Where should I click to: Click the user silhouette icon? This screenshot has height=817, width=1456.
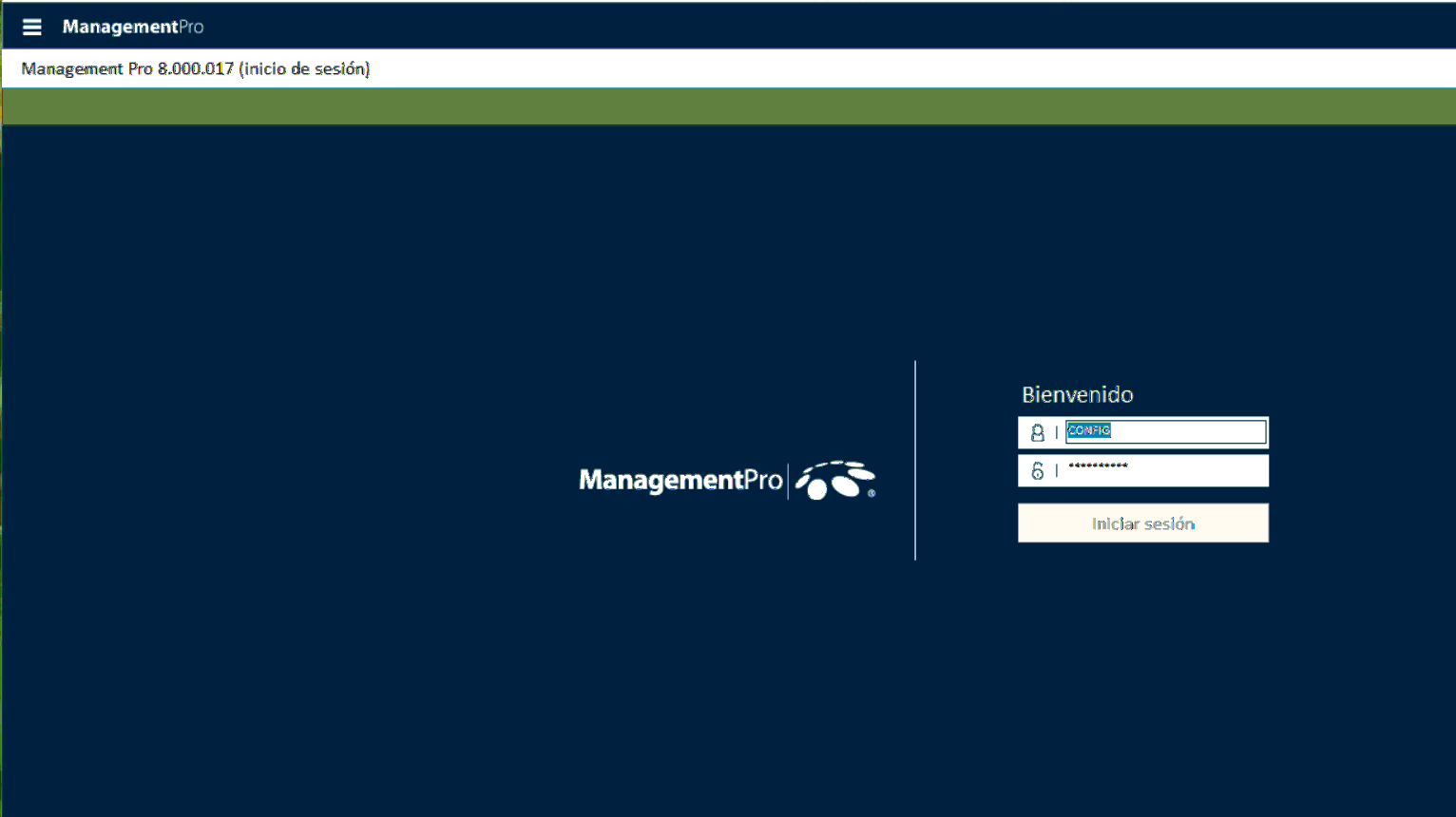pos(1037,433)
